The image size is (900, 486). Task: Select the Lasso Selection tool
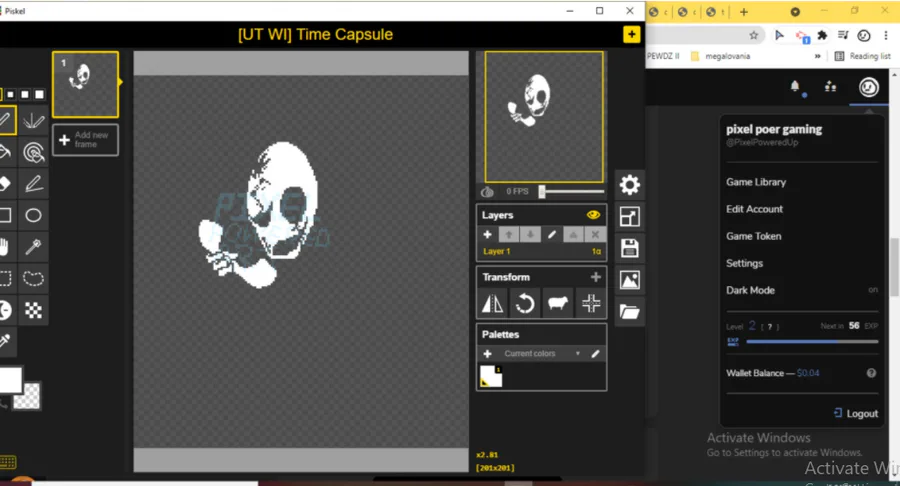[33, 278]
